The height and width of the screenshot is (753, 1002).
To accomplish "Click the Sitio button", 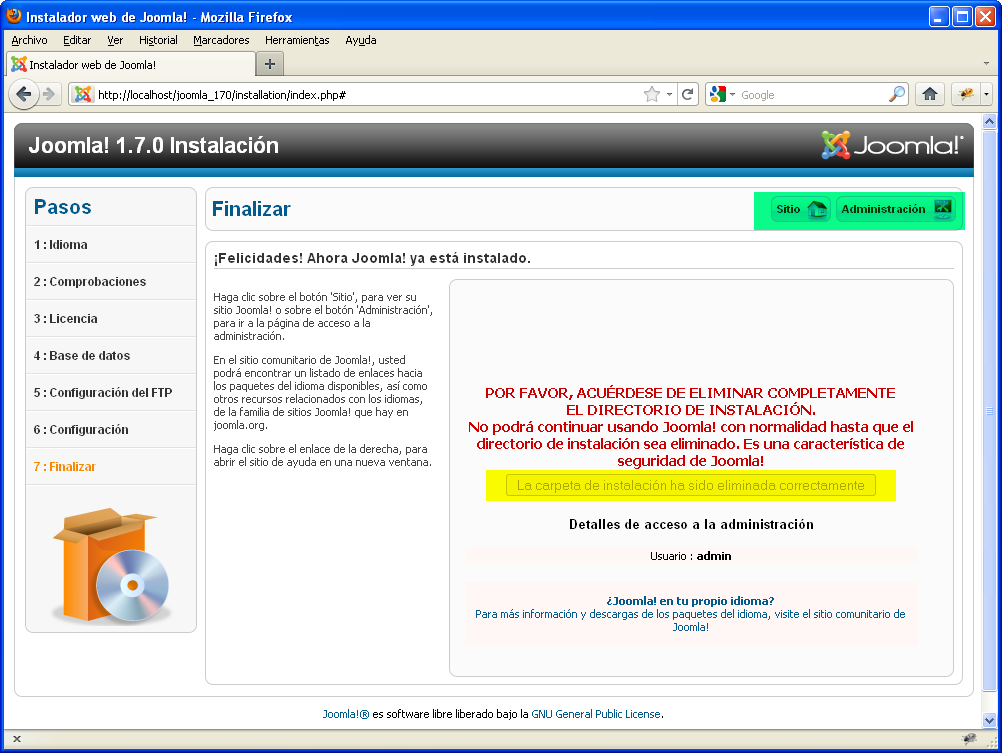I will (801, 209).
